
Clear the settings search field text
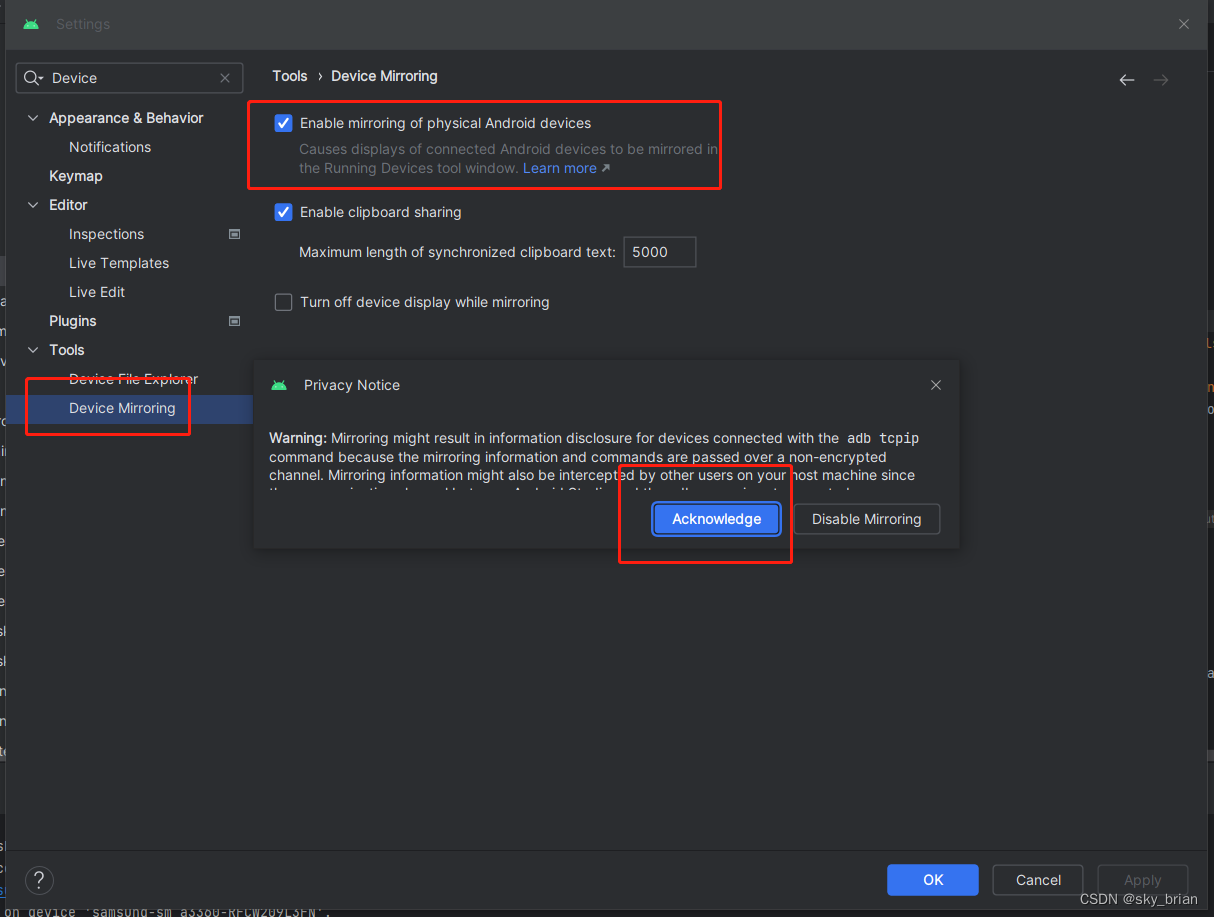(225, 78)
